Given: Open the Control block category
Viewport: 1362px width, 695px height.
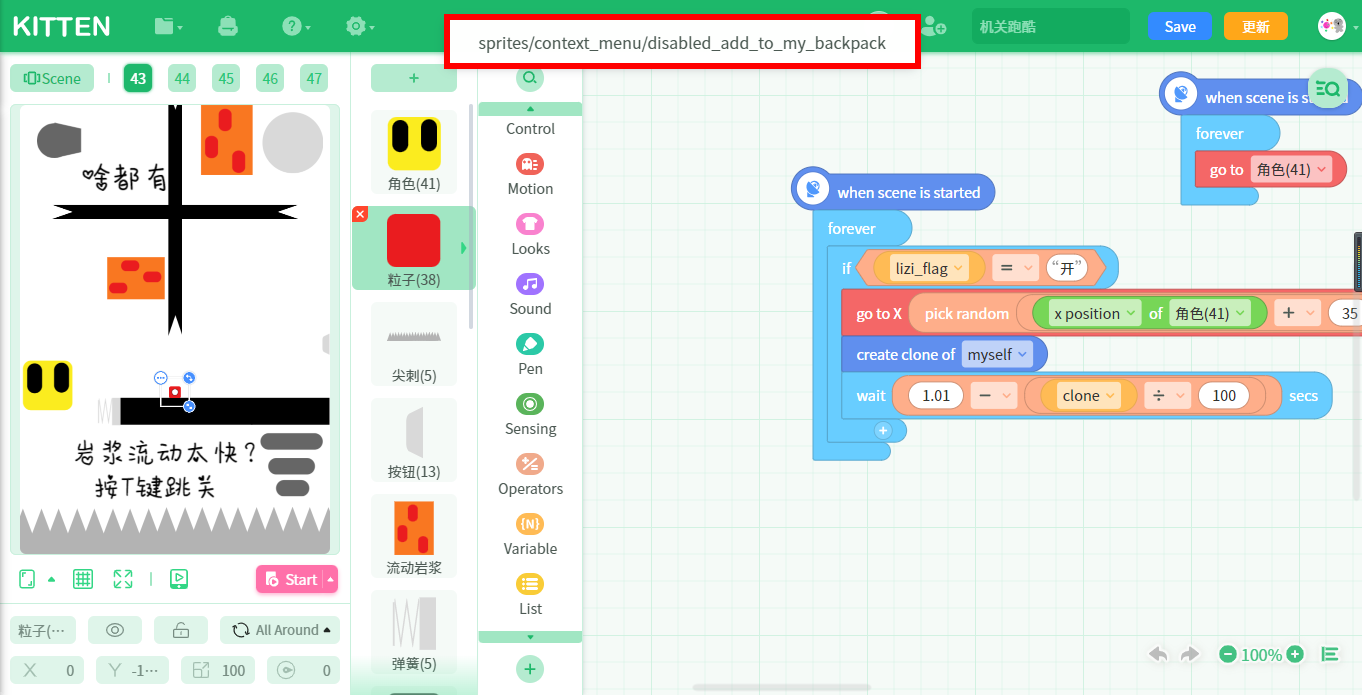Looking at the screenshot, I should (530, 129).
